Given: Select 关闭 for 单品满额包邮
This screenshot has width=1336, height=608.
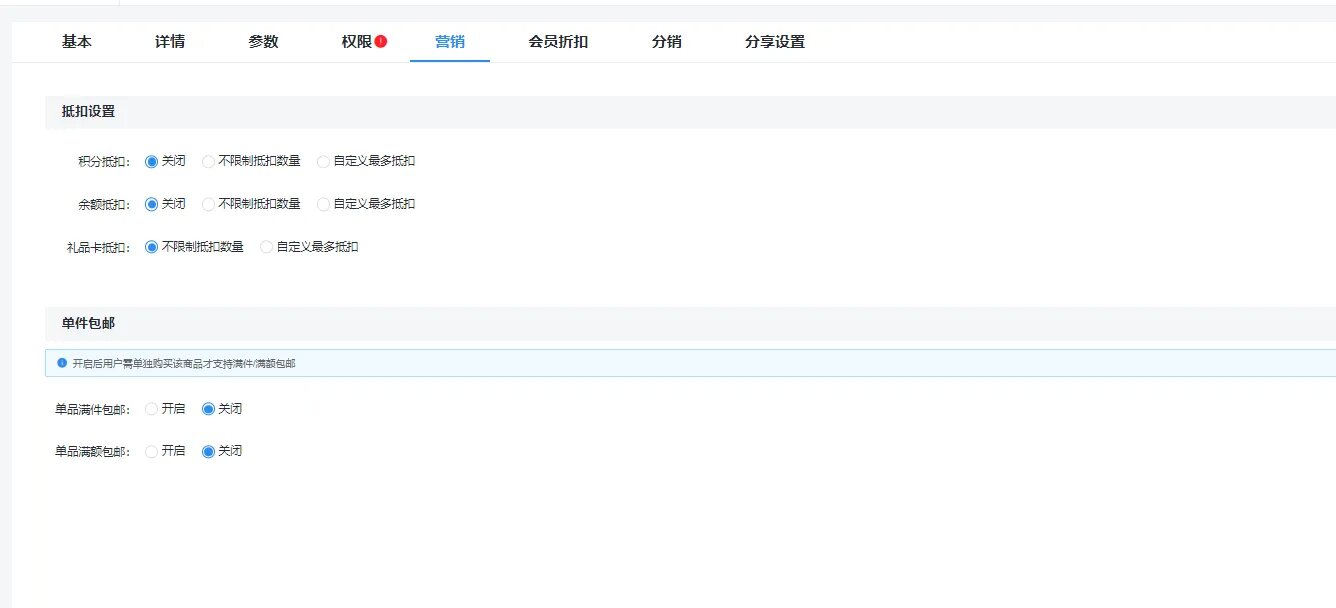Looking at the screenshot, I should 209,451.
